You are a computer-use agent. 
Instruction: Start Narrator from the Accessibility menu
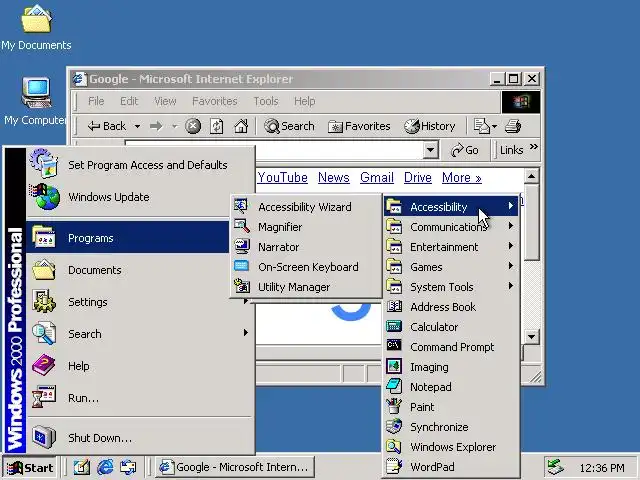pyautogui.click(x=306, y=247)
